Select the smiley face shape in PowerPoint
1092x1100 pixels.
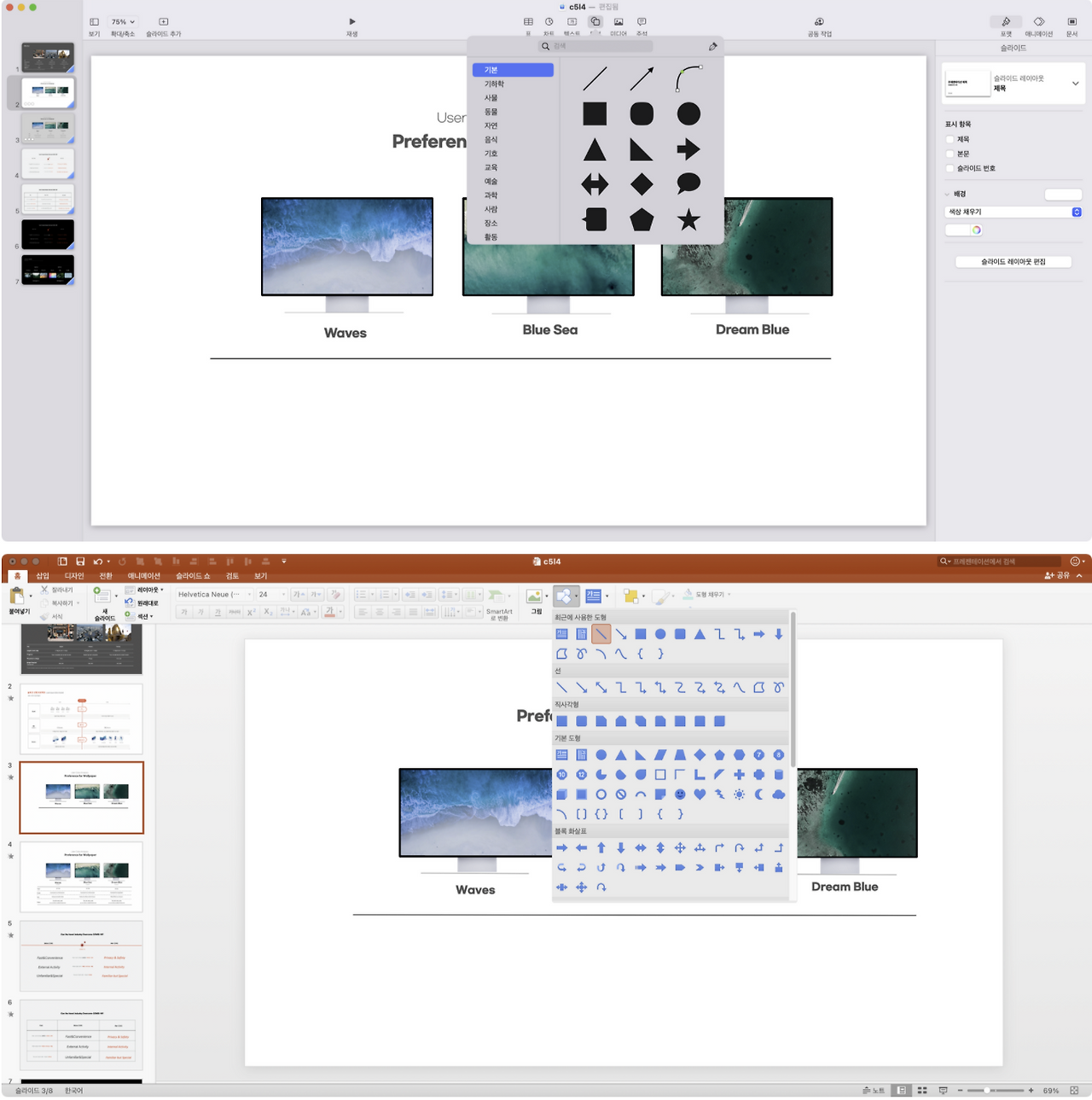tap(680, 794)
